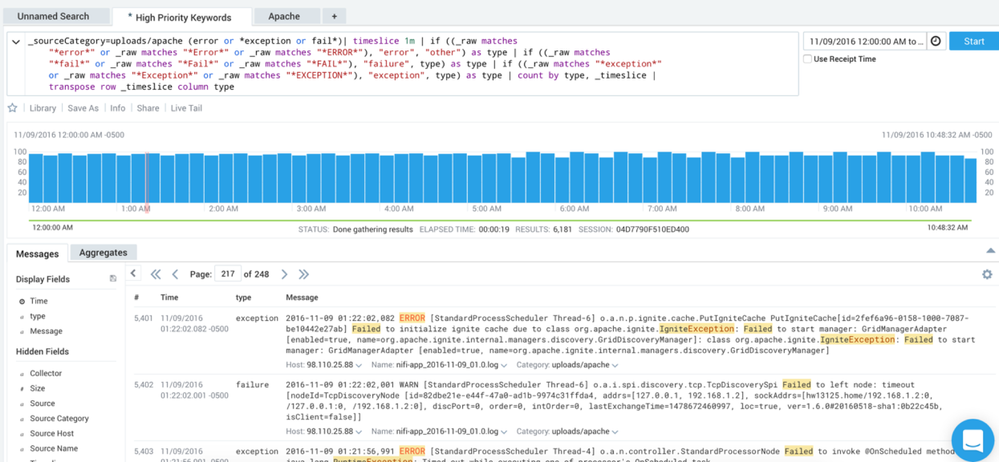Go to the previous results page

tap(175, 274)
